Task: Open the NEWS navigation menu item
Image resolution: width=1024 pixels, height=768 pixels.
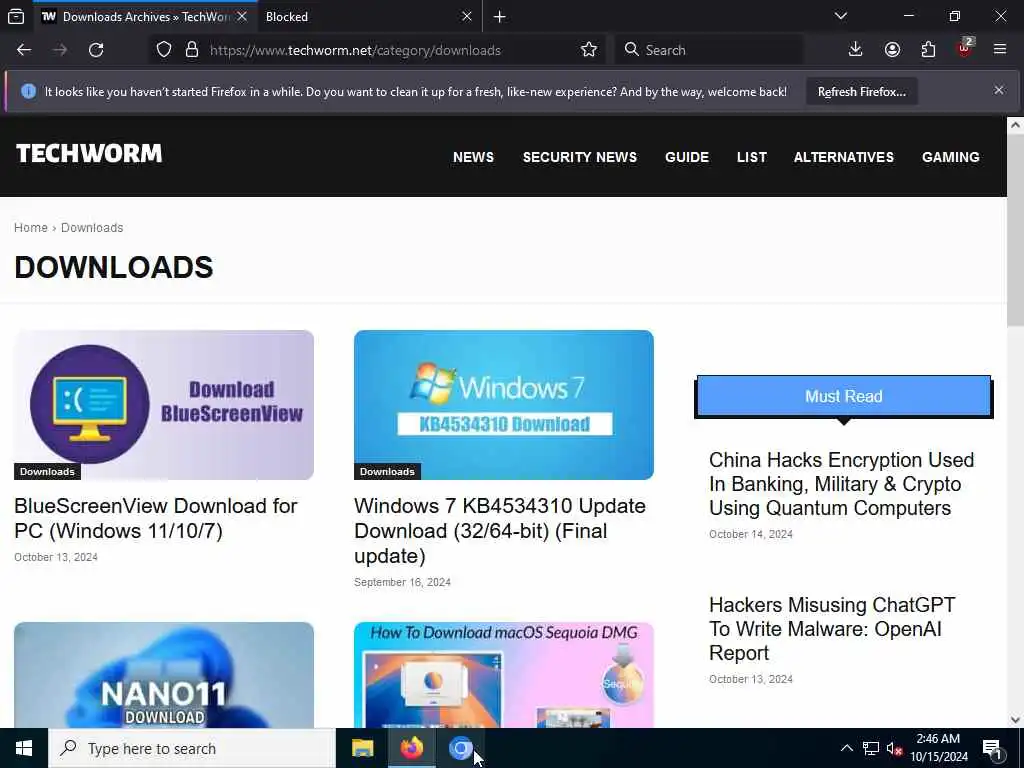Action: pyautogui.click(x=473, y=157)
